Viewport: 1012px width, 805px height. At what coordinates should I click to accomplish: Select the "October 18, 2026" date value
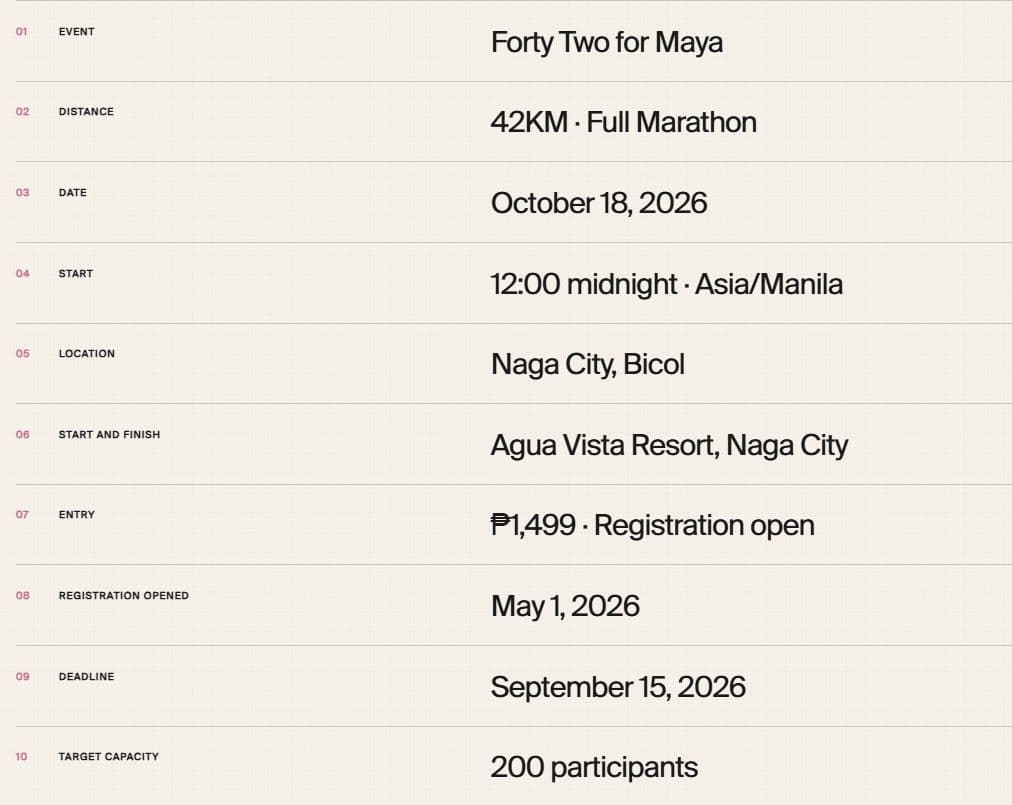[x=598, y=203]
